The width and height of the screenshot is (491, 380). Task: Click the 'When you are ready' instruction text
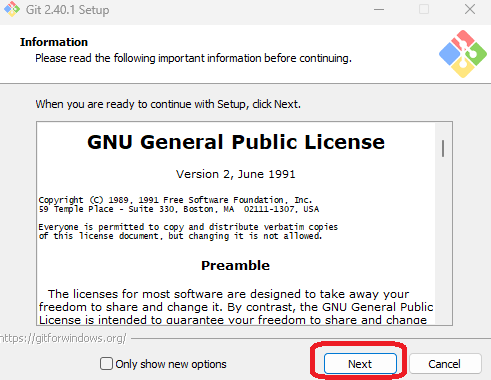[168, 104]
